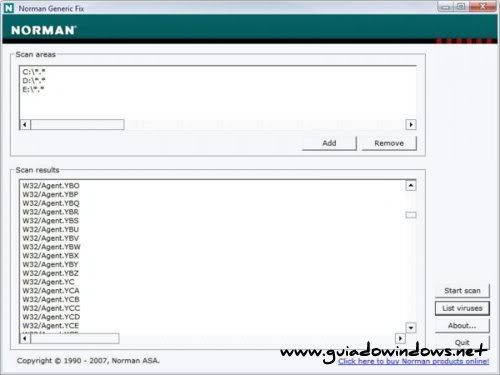Click the Norman N icon in title bar
The height and width of the screenshot is (375, 500).
pyautogui.click(x=9, y=8)
